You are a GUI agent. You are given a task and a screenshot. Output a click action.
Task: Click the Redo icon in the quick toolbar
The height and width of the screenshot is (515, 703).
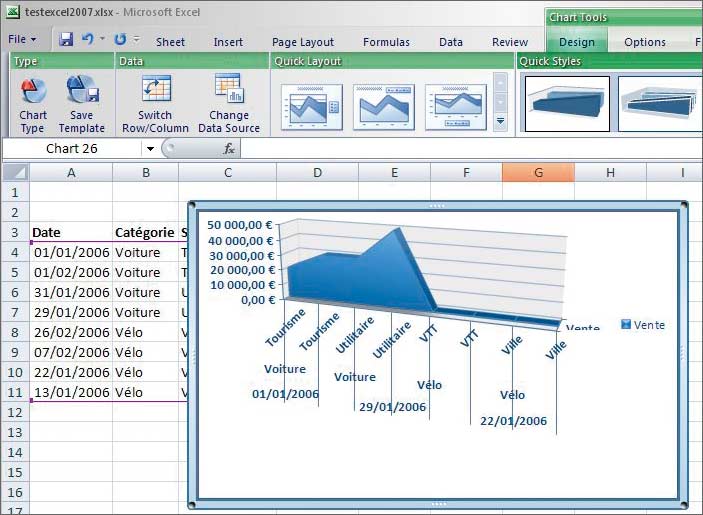click(x=120, y=40)
